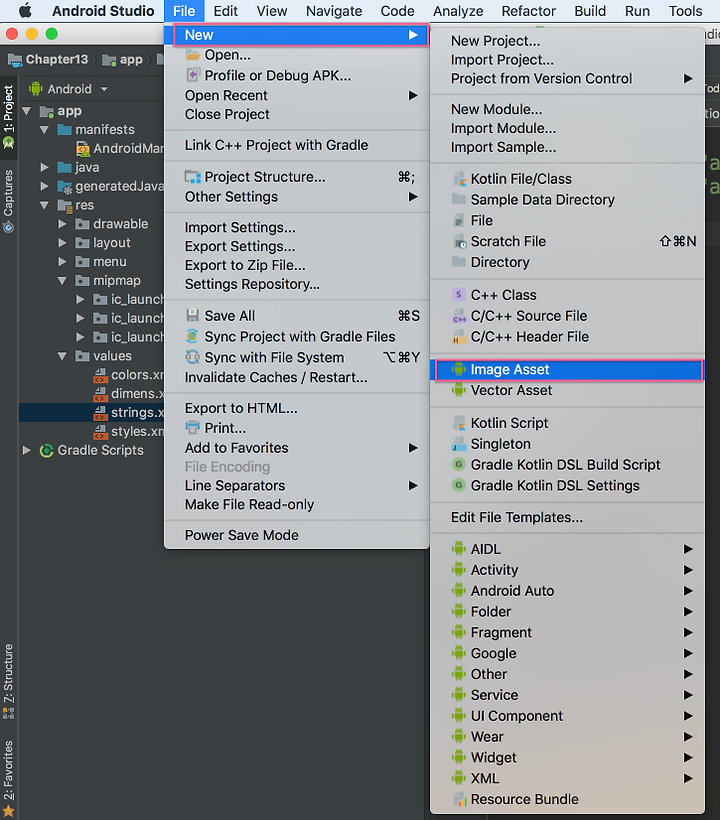Image resolution: width=720 pixels, height=820 pixels.
Task: Collapse the values folder
Action: 62,356
